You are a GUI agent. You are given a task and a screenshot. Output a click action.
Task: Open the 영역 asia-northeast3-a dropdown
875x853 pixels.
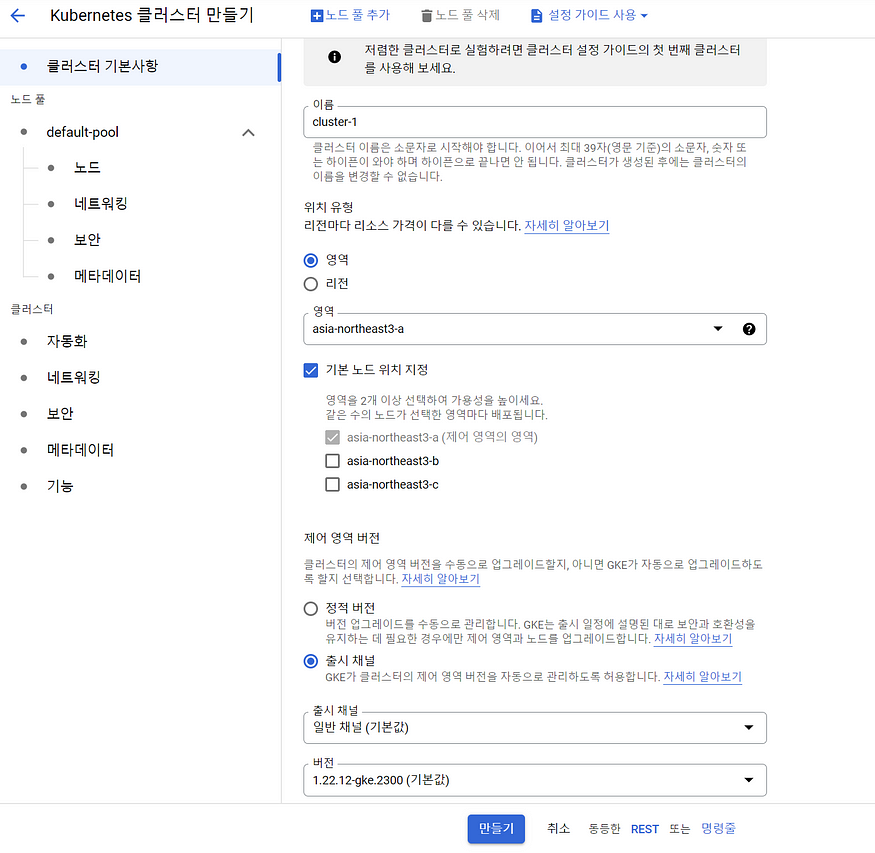point(535,329)
